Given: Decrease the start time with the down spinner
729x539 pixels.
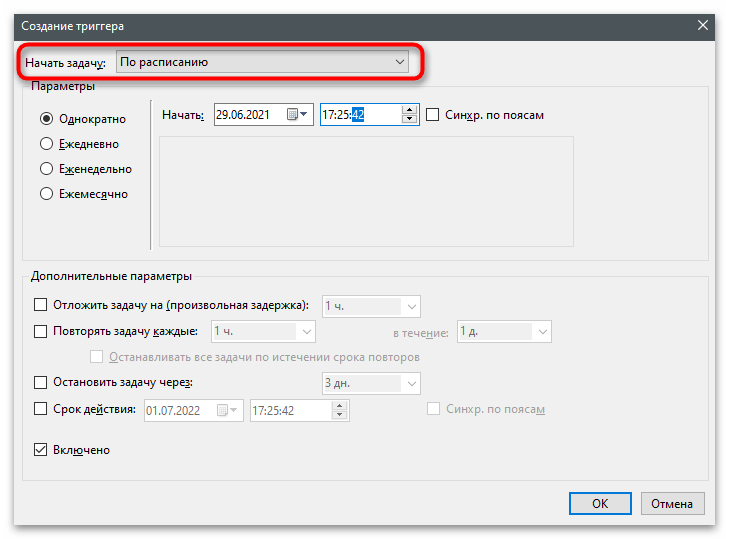Looking at the screenshot, I should click(409, 119).
